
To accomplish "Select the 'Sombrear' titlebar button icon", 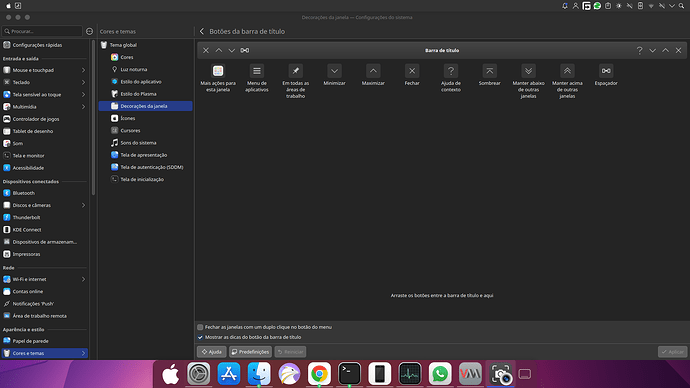I will coord(490,71).
